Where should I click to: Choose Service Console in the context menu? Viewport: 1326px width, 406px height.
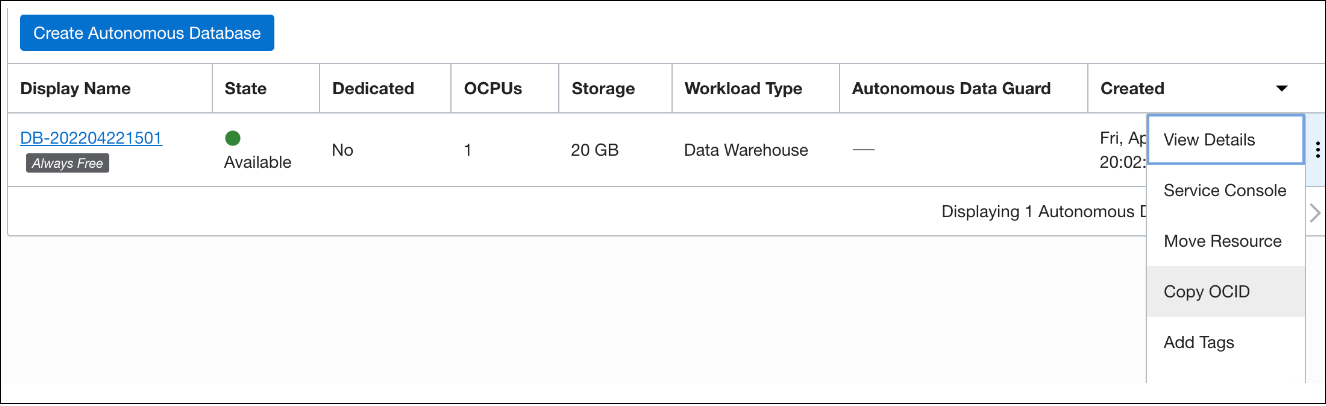point(1225,190)
